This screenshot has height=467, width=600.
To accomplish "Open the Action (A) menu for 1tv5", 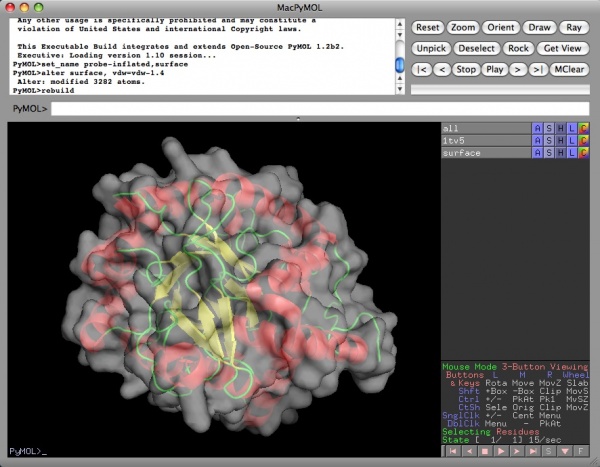I will pyautogui.click(x=537, y=140).
